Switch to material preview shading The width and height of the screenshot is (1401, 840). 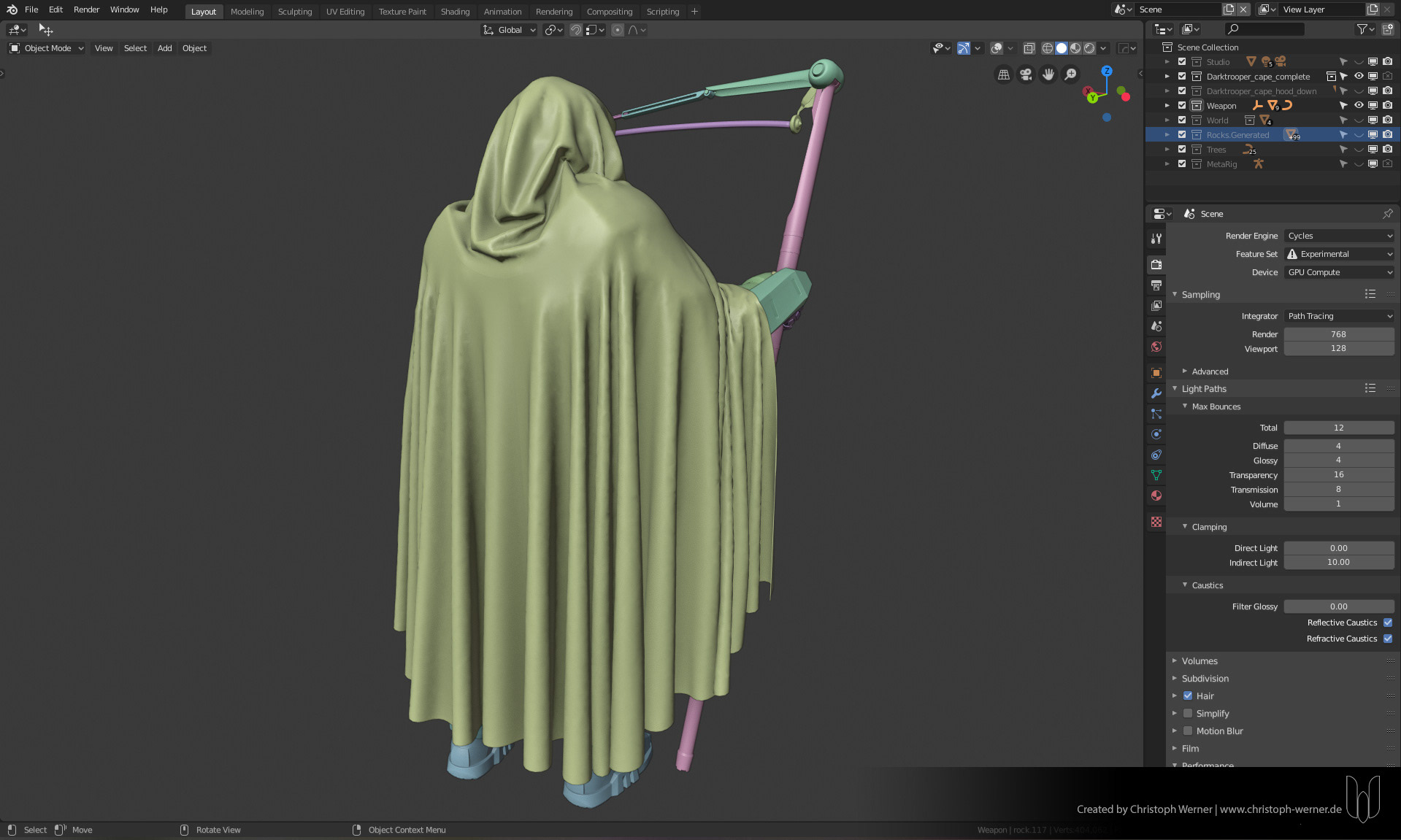tap(1075, 48)
